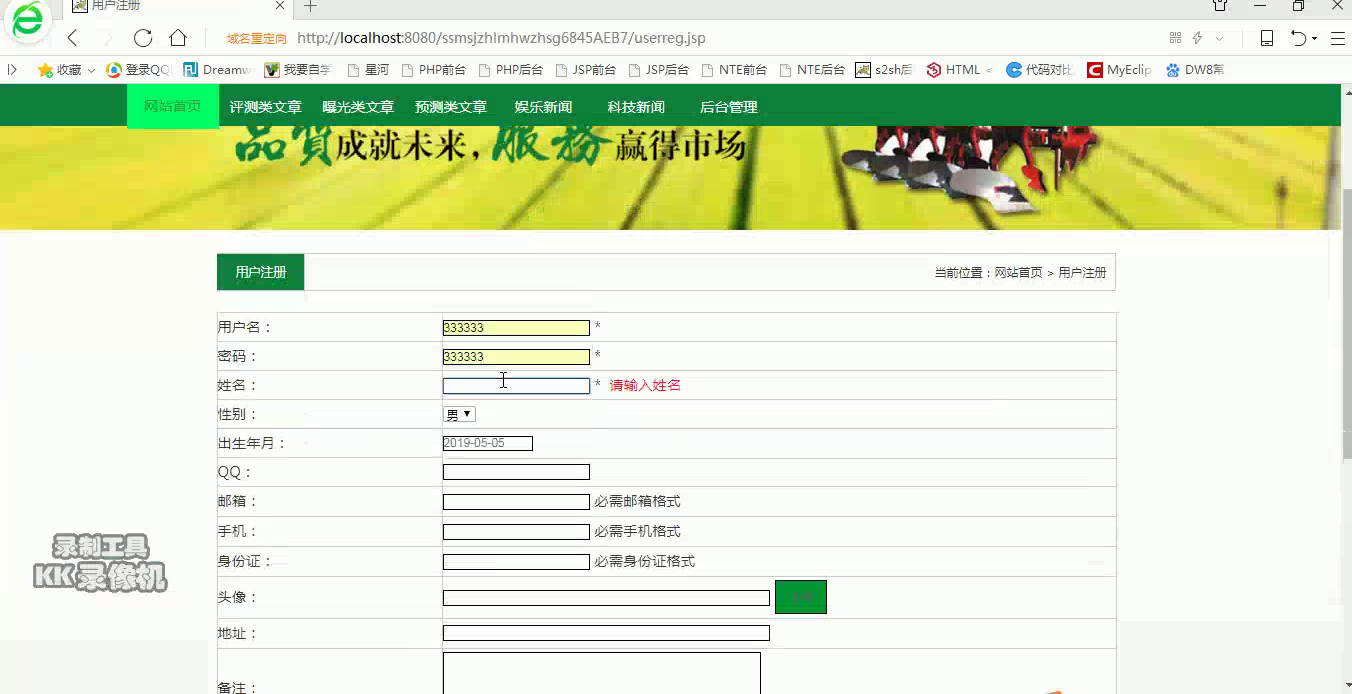Toggle the bookmarks sidebar arrow icon
This screenshot has height=694, width=1352.
(x=12, y=70)
